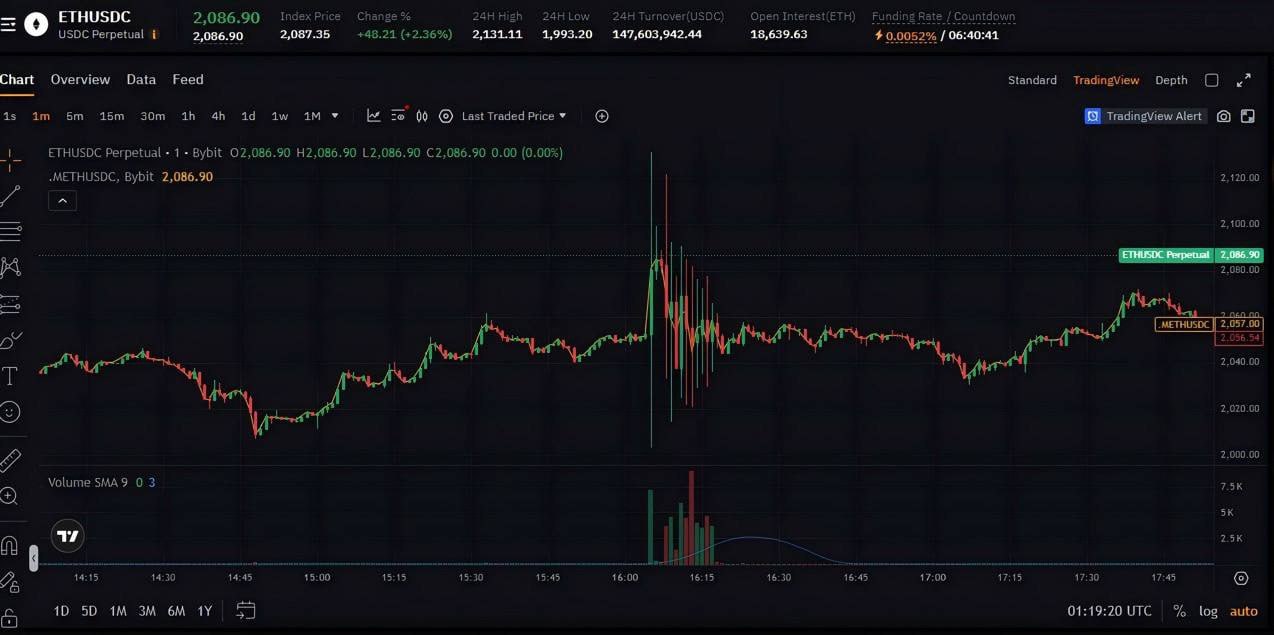Click the 0.0052% funding rate value
Image resolution: width=1274 pixels, height=635 pixels.
point(911,36)
